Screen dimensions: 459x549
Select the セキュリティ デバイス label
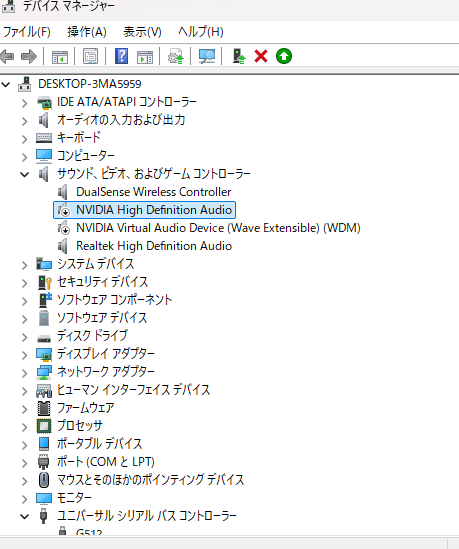click(x=103, y=282)
